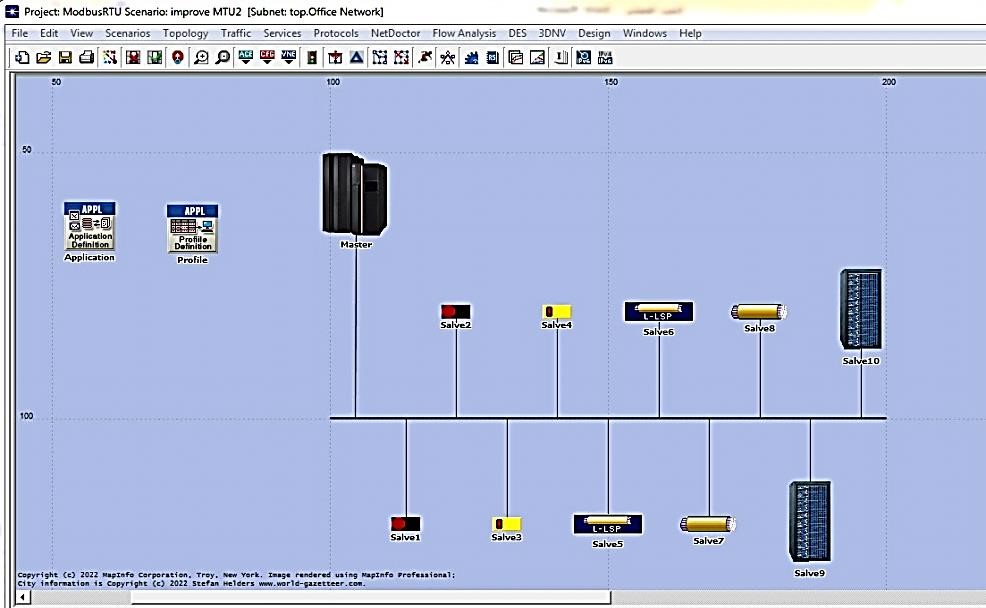Create a new project with the New icon
The image size is (986, 608).
click(x=22, y=57)
